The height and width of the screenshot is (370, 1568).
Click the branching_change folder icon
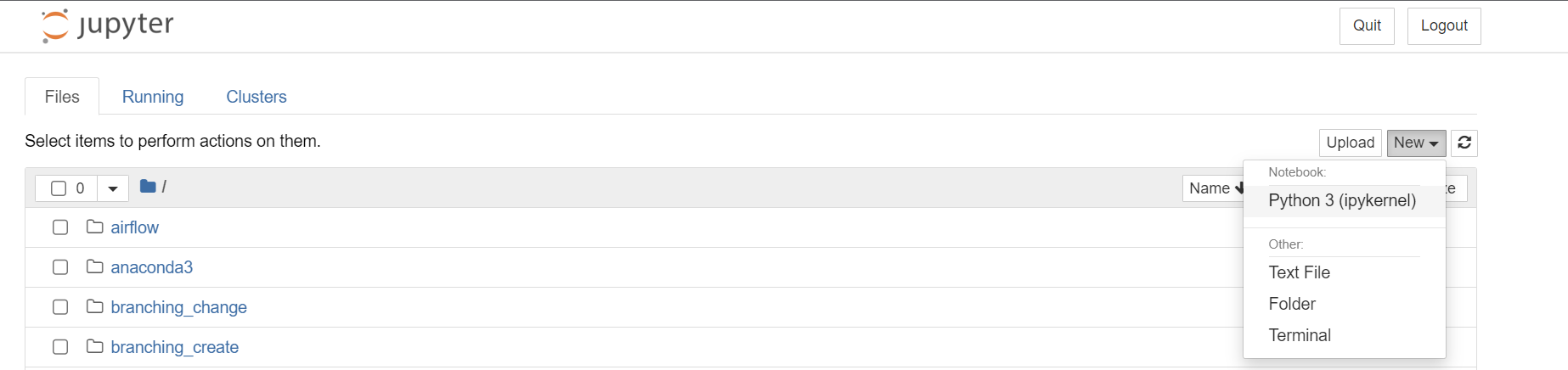[x=95, y=307]
